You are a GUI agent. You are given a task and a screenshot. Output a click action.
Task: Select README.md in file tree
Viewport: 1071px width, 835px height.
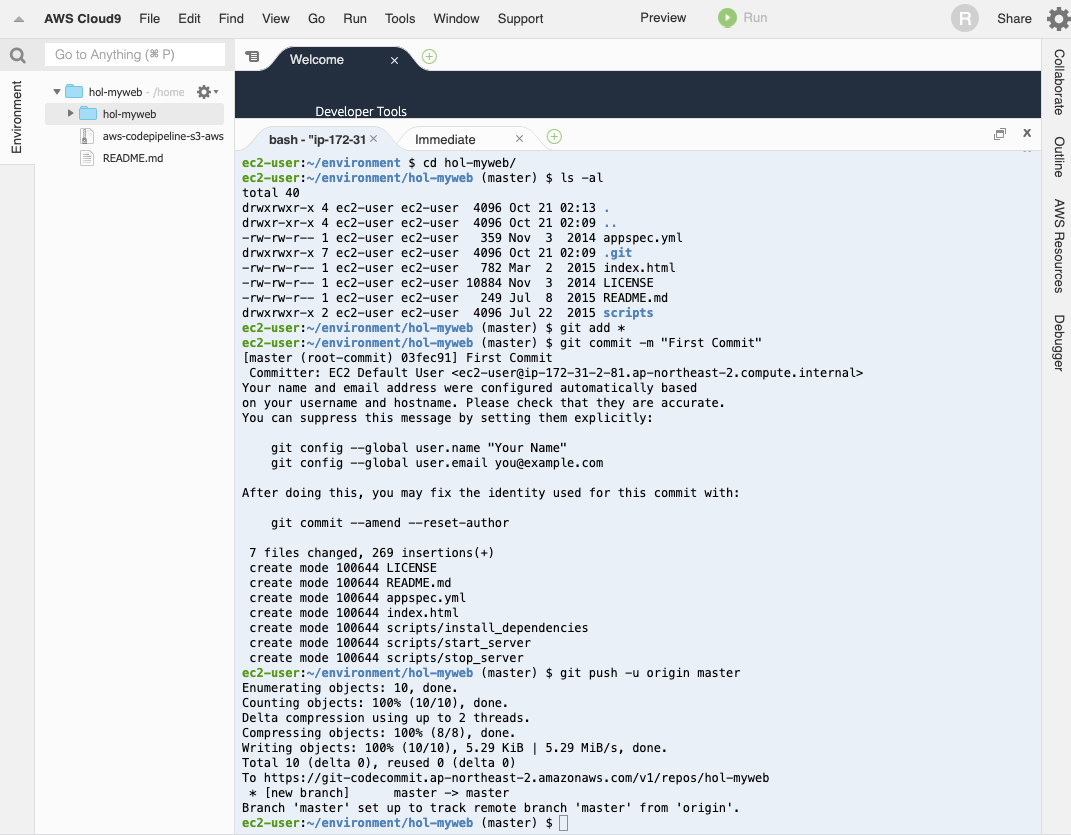coord(133,158)
